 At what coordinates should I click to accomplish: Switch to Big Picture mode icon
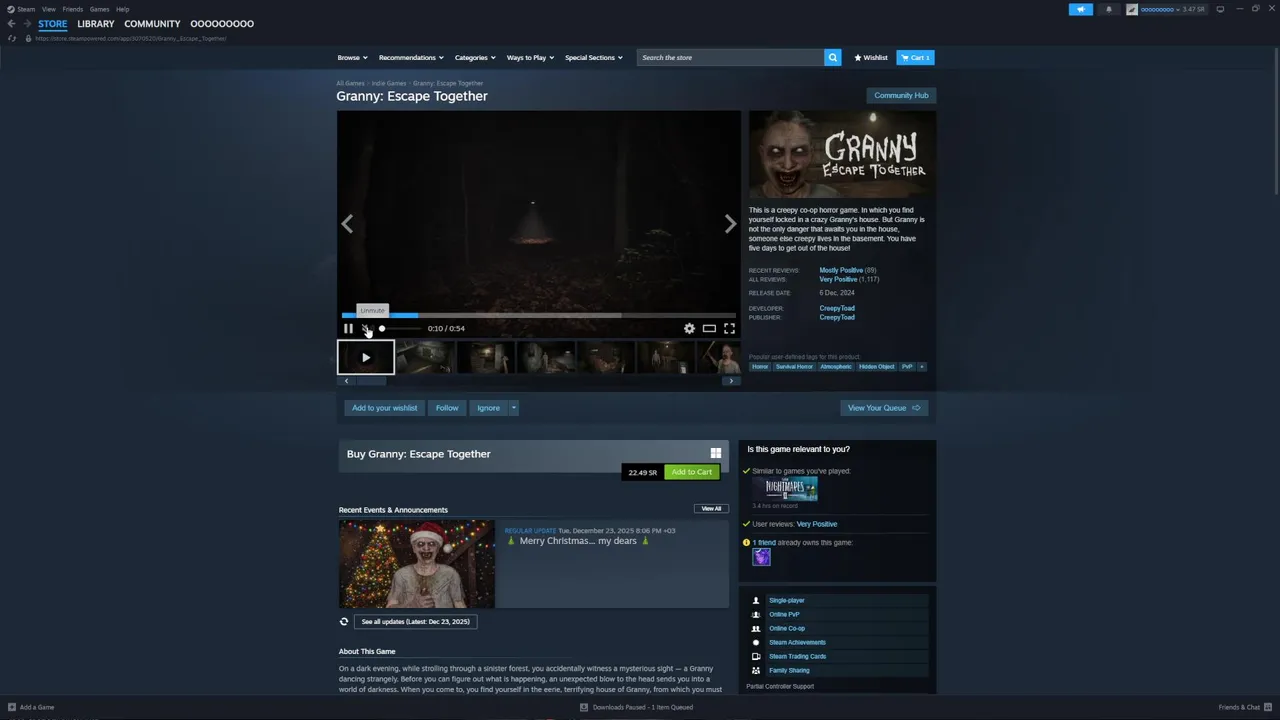(1220, 9)
